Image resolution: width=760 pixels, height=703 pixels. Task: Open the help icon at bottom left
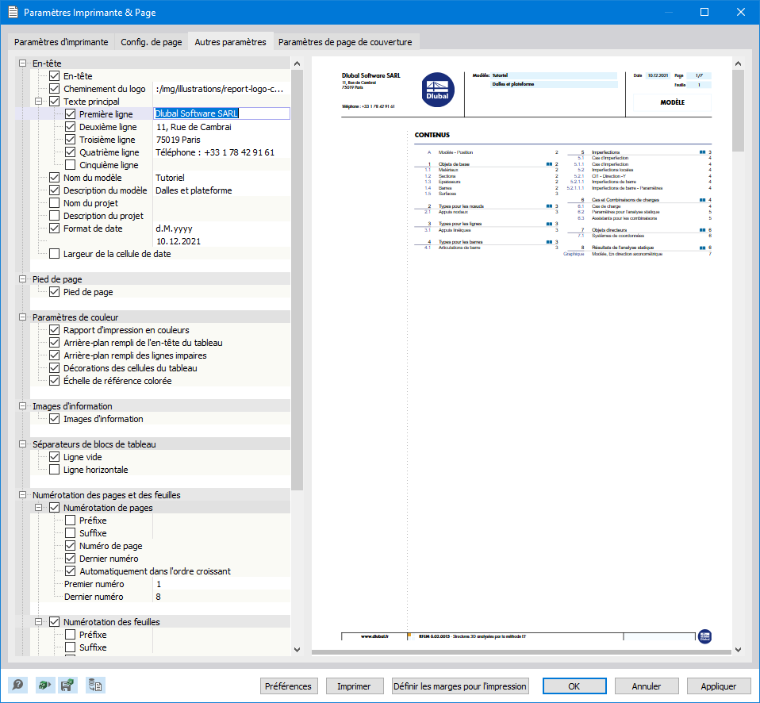18,685
